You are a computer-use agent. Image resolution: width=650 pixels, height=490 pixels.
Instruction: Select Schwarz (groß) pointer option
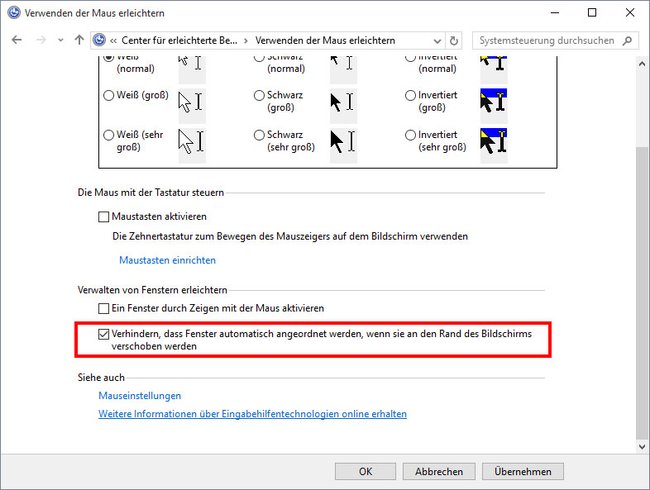[259, 95]
